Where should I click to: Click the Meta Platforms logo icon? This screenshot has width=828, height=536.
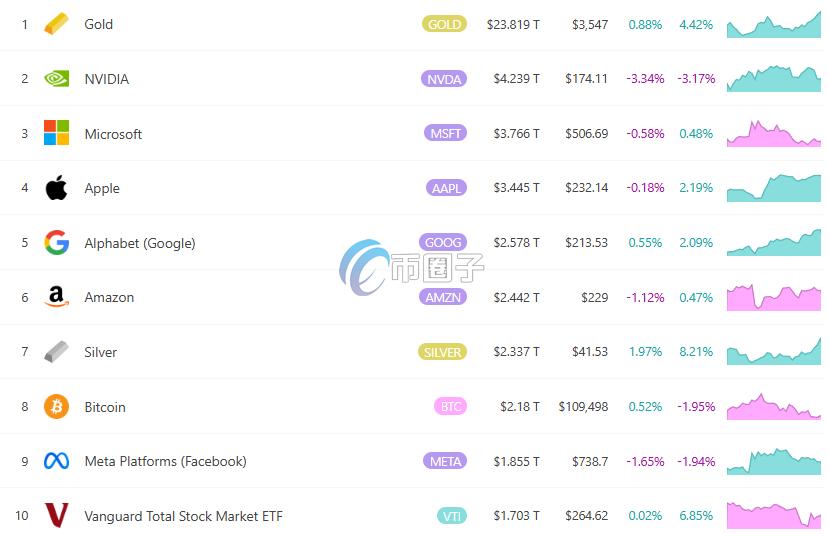(57, 461)
